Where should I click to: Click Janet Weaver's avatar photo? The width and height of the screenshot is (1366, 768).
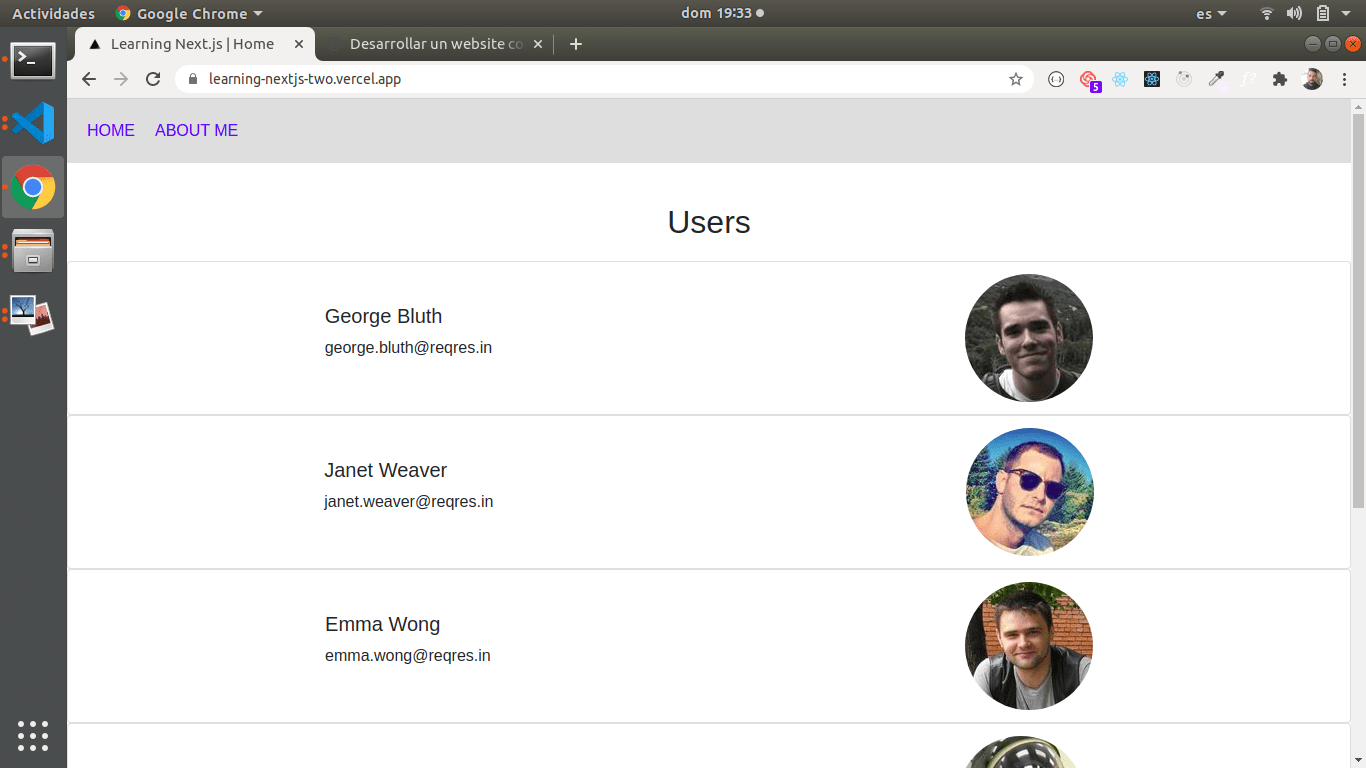pos(1029,492)
